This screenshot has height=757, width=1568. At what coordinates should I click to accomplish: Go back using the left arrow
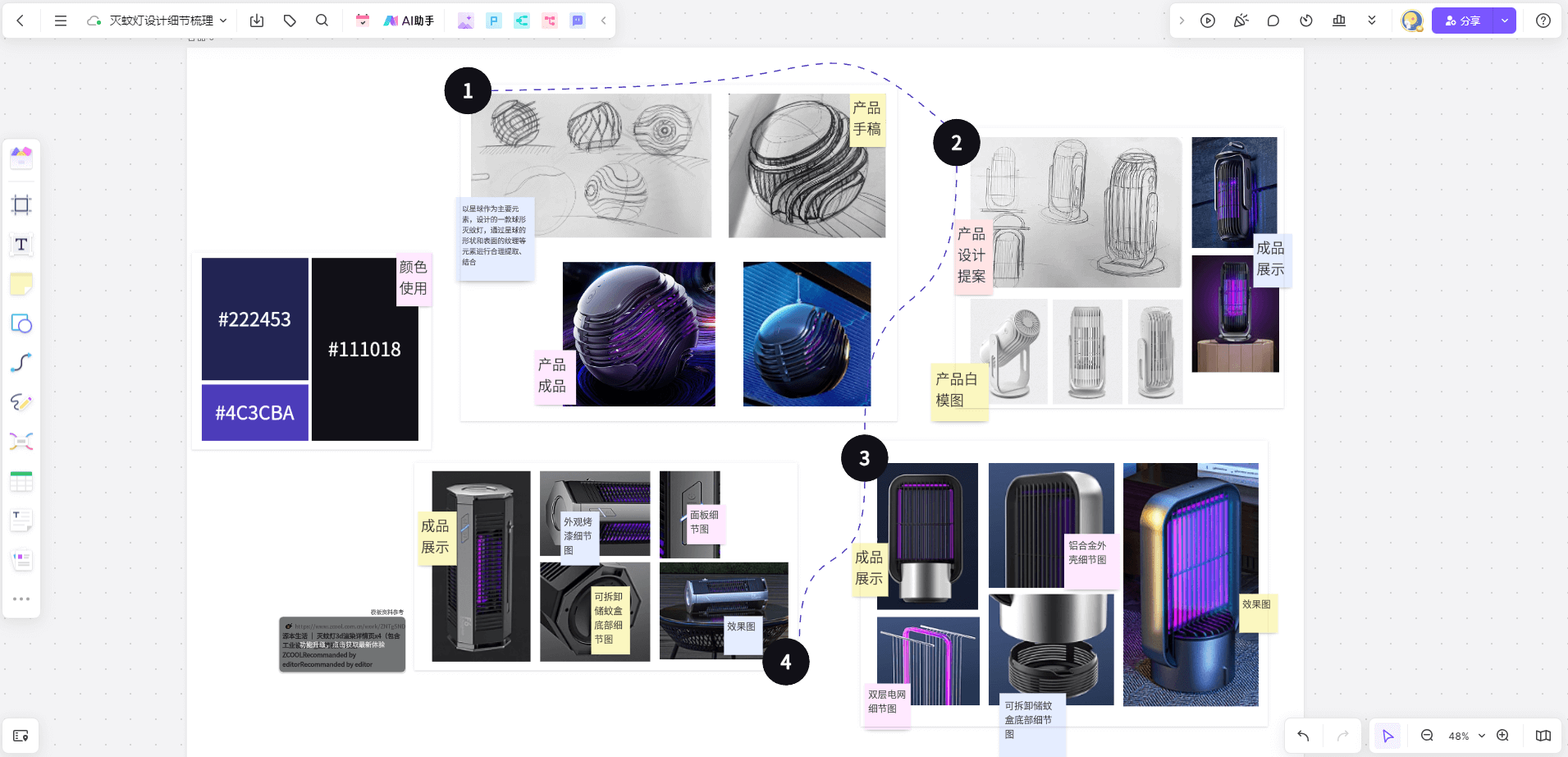21,21
